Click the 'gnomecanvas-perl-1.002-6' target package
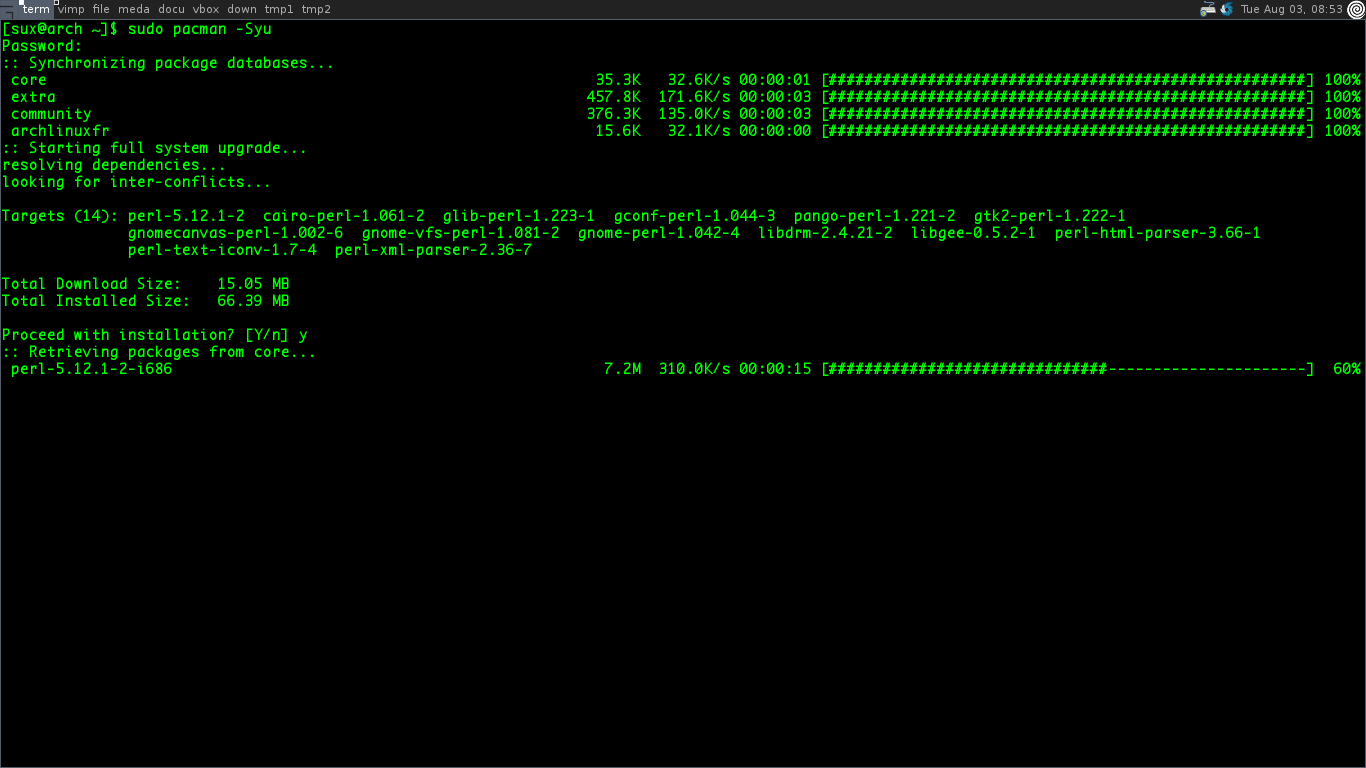 pos(236,233)
